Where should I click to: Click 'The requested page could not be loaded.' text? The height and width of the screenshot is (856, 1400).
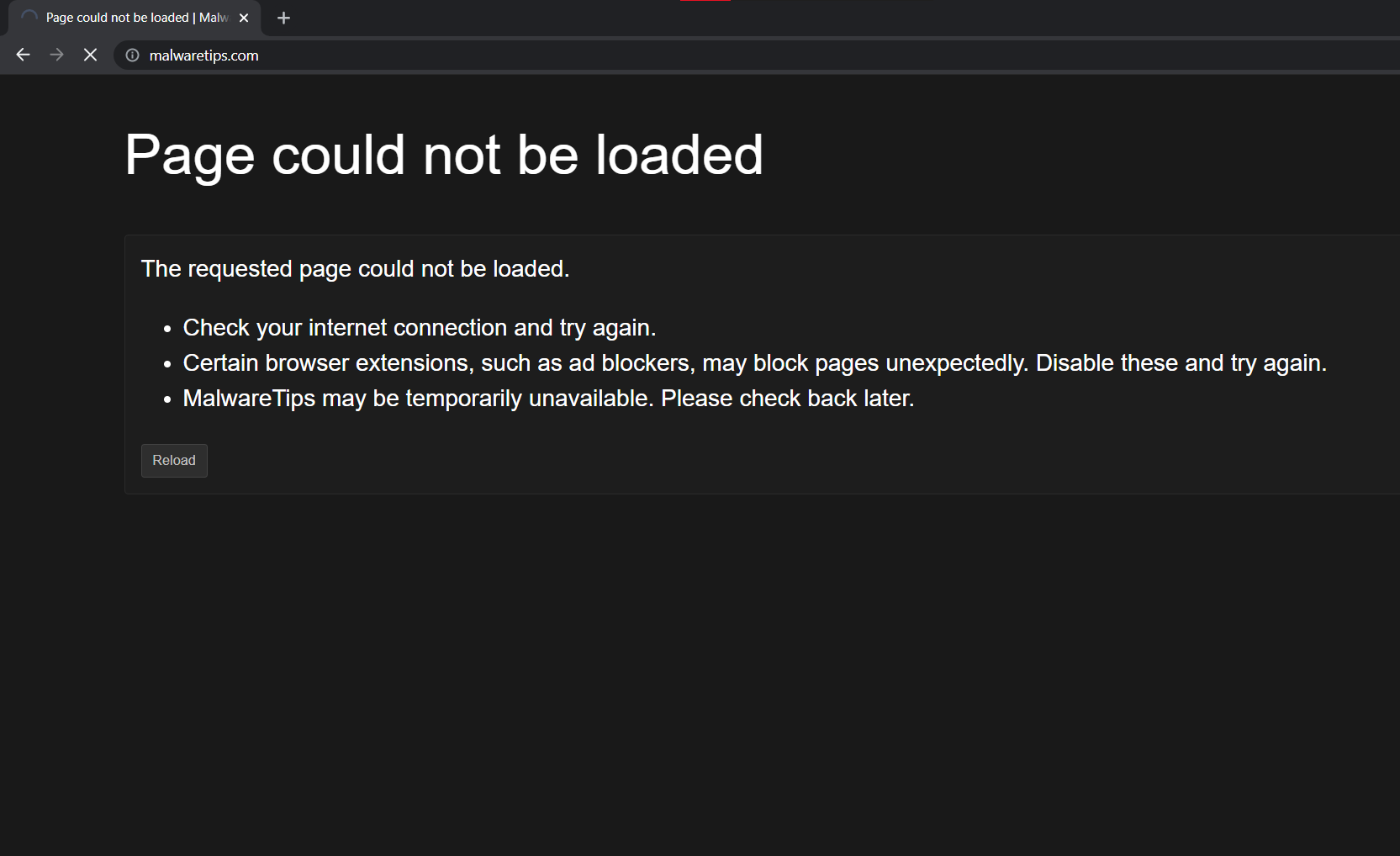coord(356,269)
